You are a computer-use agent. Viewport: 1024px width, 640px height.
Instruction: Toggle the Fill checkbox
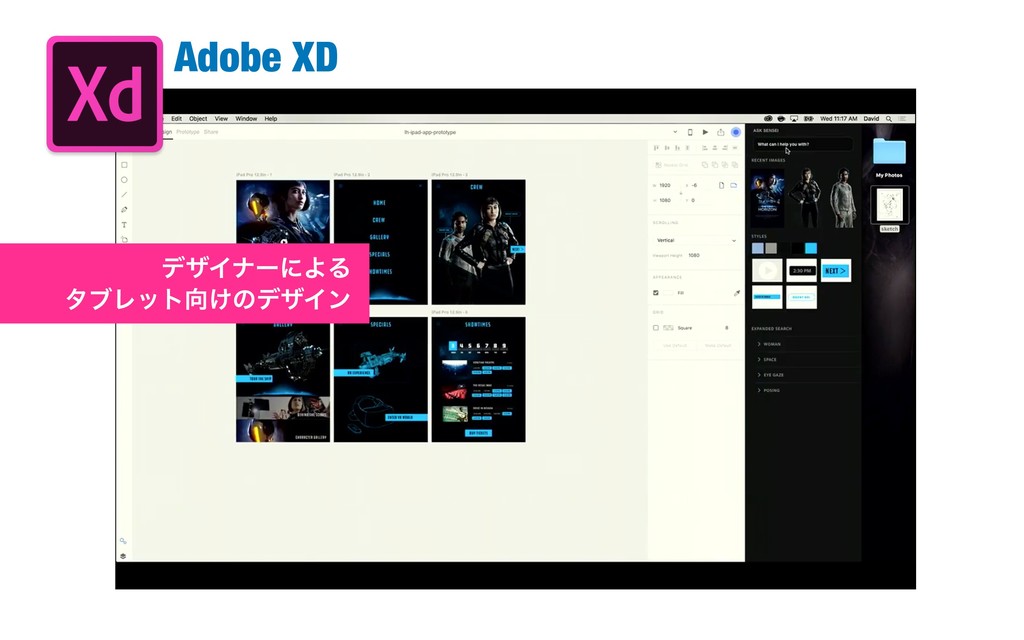tap(656, 293)
